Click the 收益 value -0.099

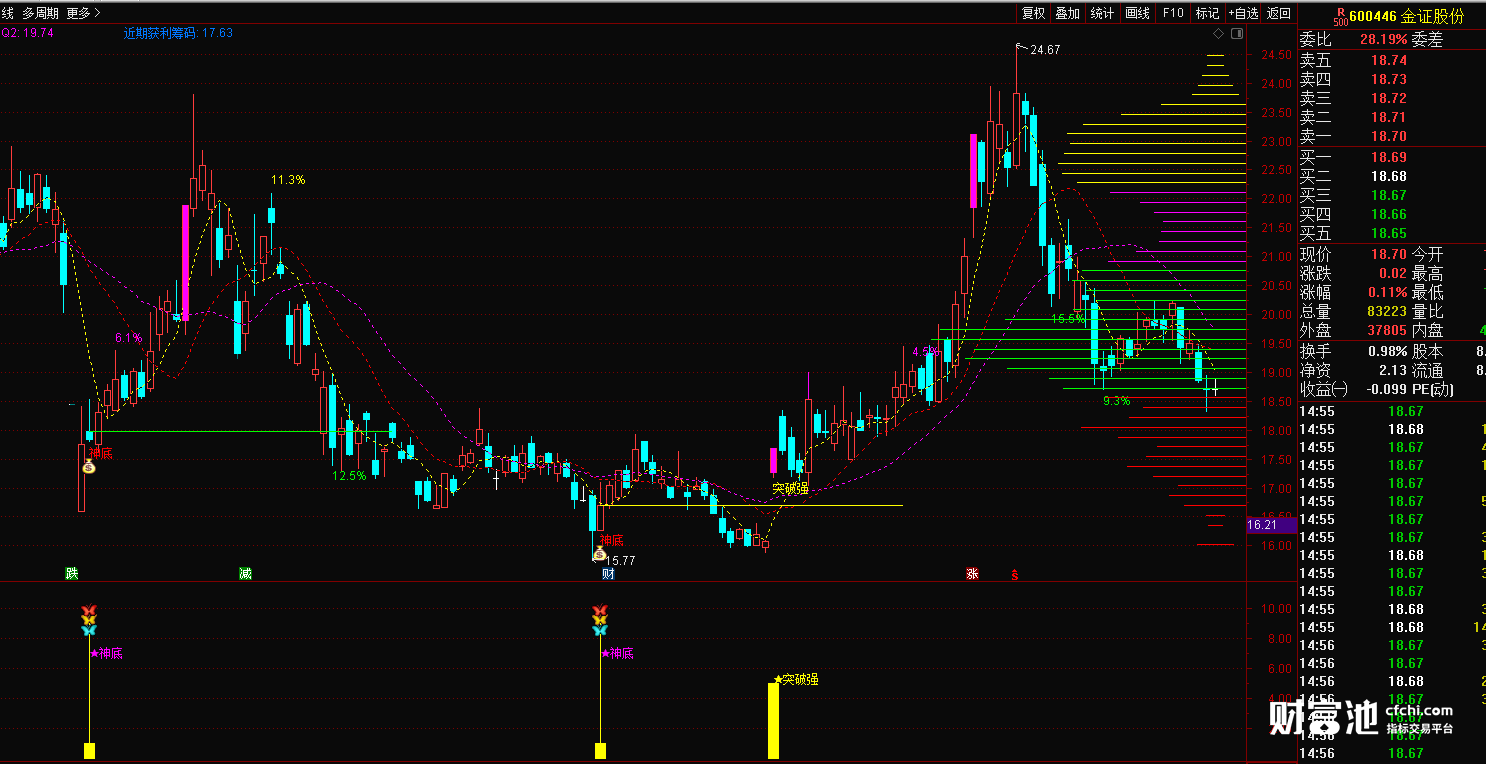(x=1385, y=390)
